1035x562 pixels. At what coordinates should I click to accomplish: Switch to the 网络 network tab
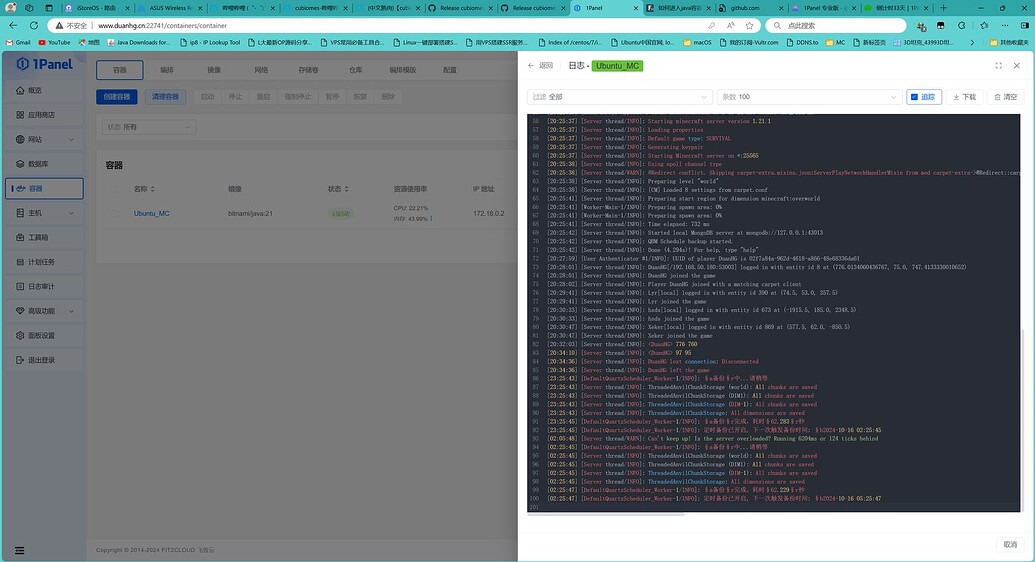(261, 71)
